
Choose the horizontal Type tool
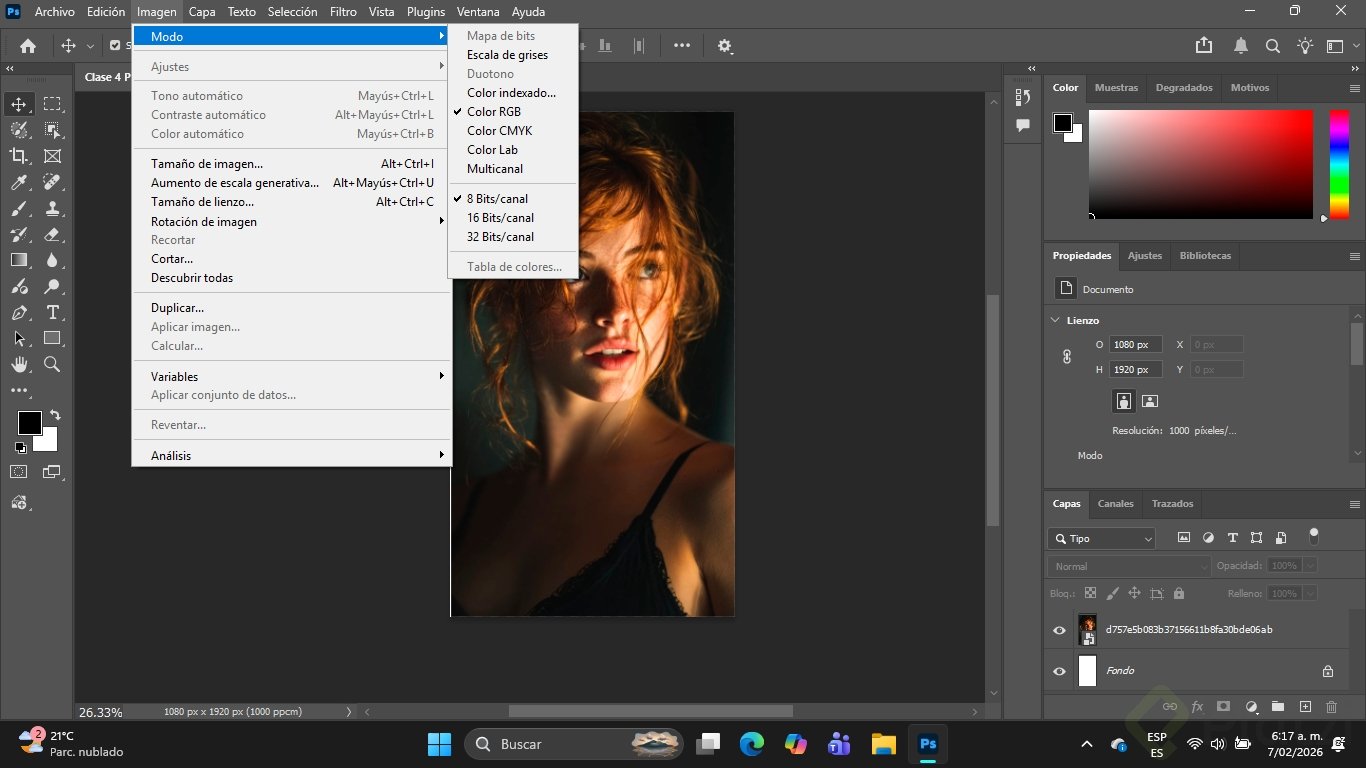point(52,313)
